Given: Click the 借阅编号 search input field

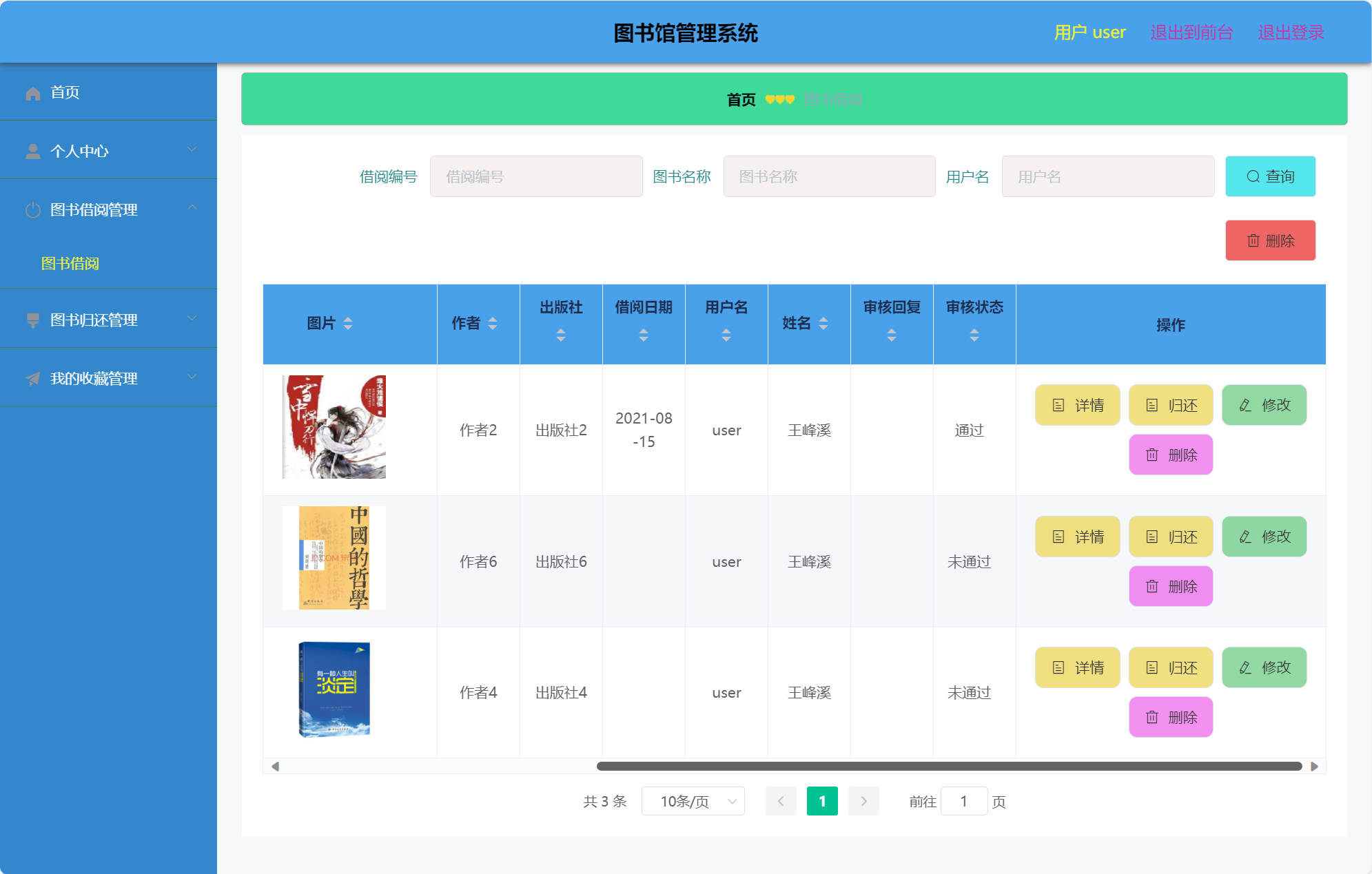Looking at the screenshot, I should (536, 176).
